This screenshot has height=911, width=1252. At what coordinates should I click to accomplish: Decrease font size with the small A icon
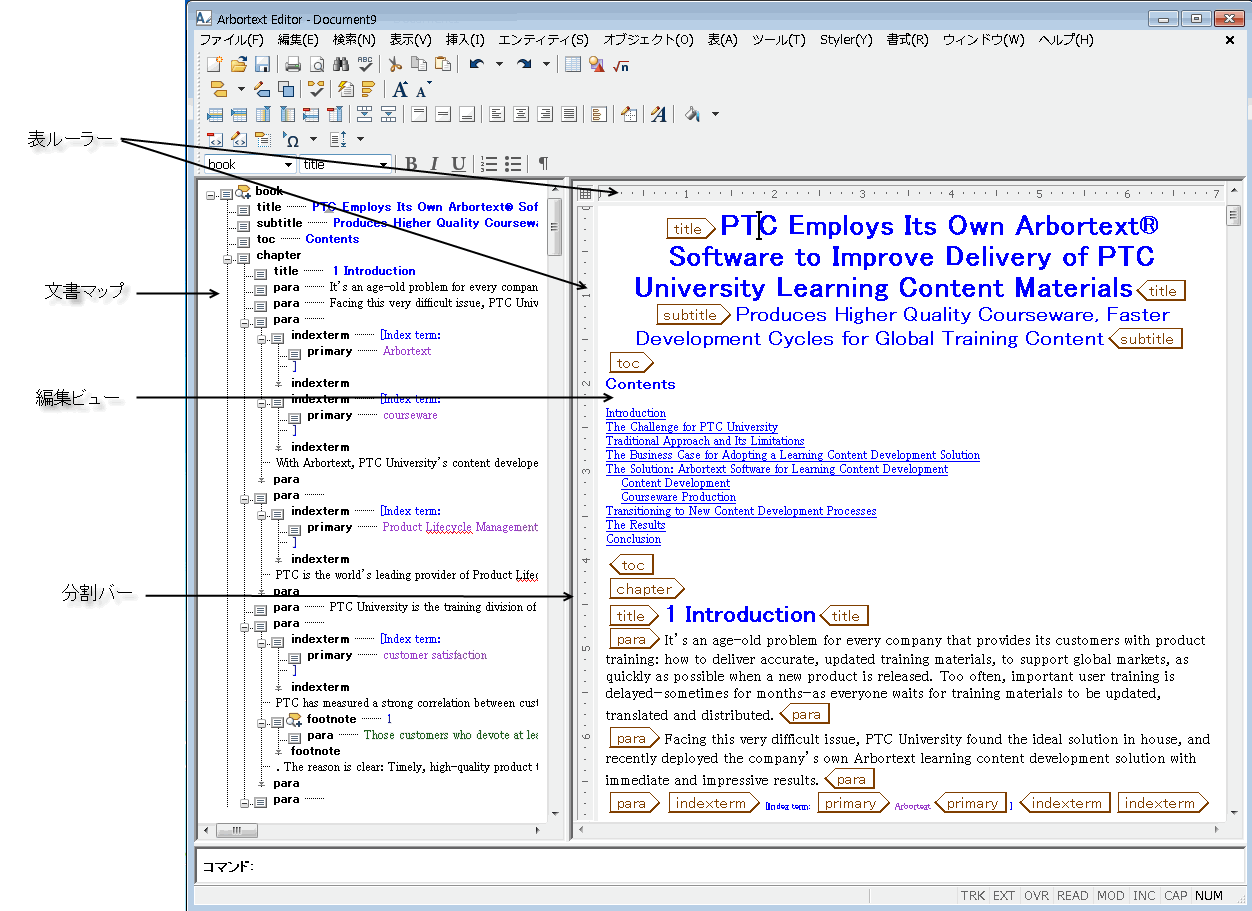(x=424, y=91)
